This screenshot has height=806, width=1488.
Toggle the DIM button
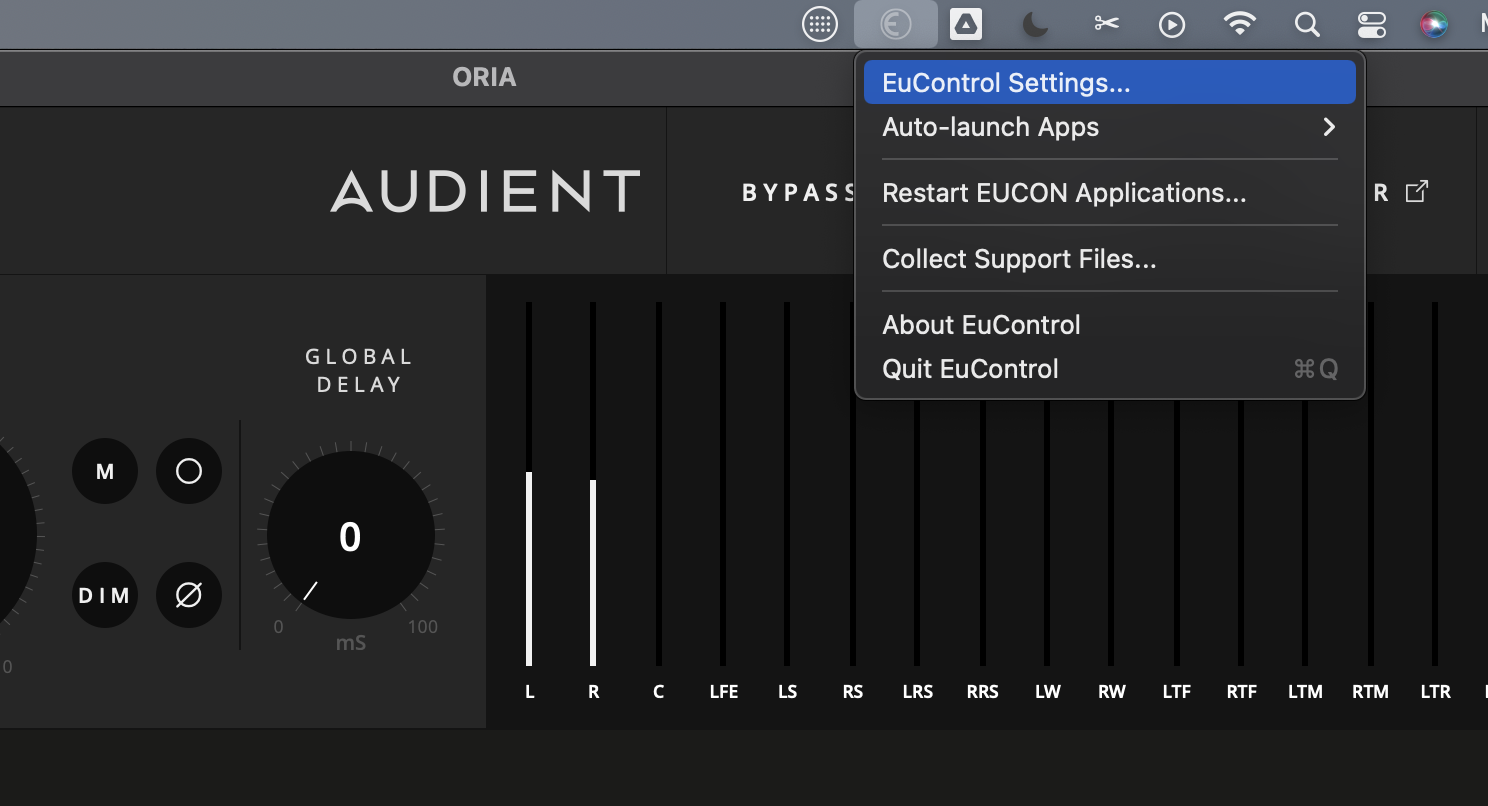pos(105,595)
